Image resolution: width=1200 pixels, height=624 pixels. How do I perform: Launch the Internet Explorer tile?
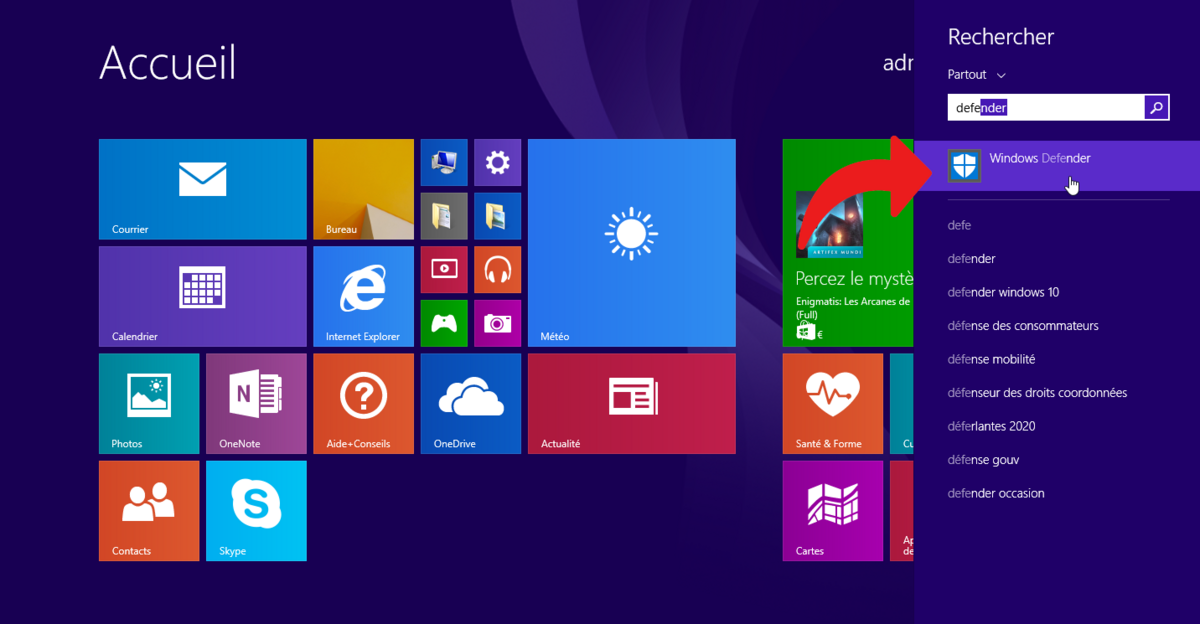pyautogui.click(x=363, y=296)
